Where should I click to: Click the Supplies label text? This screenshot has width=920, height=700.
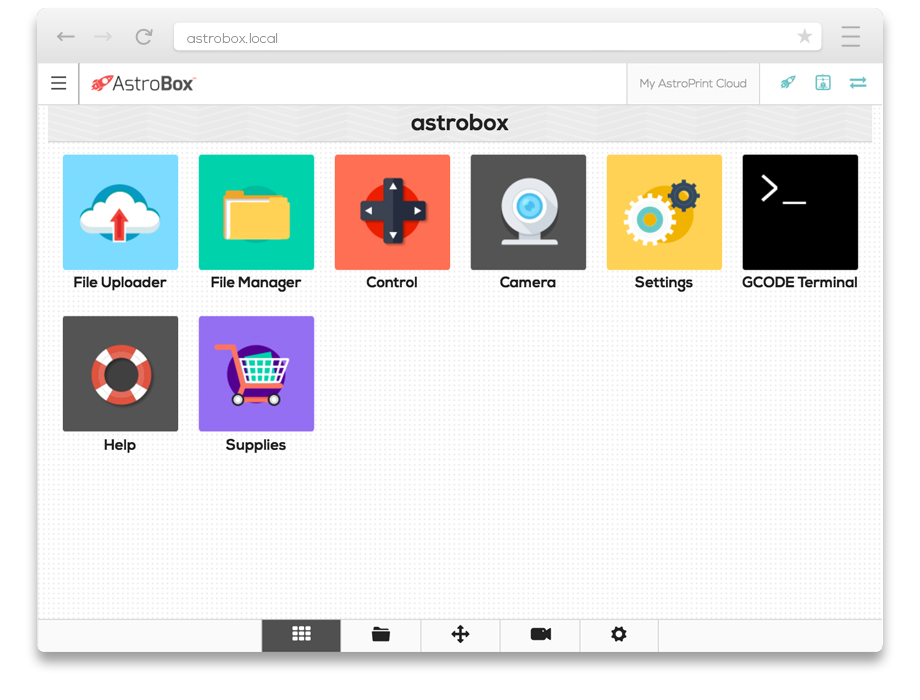(256, 445)
